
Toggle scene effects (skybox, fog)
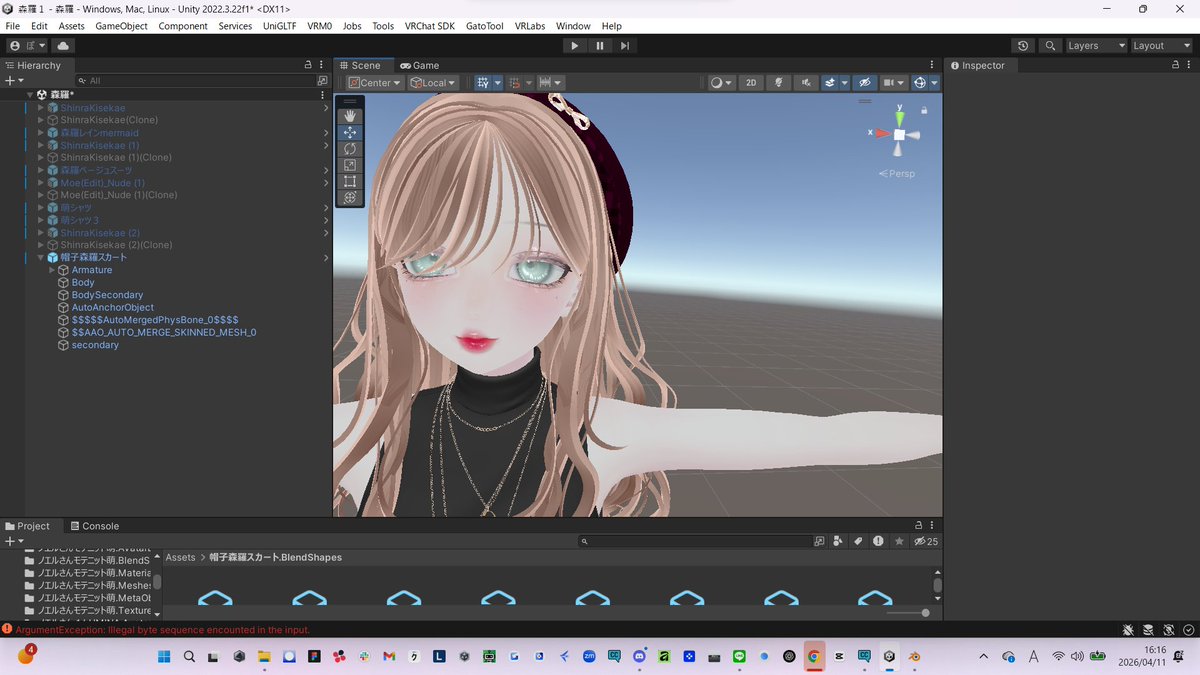tap(830, 83)
